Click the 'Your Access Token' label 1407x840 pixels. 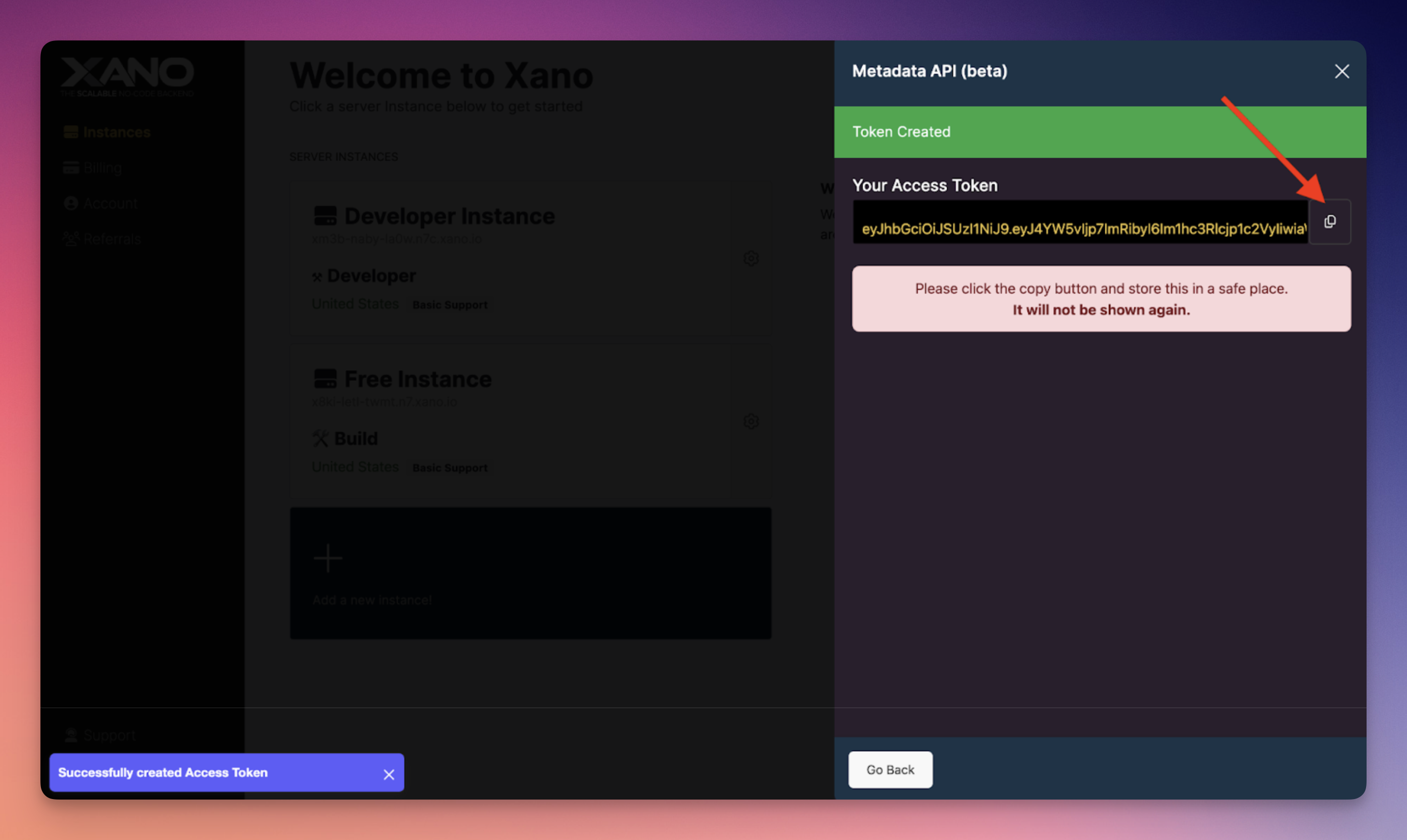(x=925, y=185)
